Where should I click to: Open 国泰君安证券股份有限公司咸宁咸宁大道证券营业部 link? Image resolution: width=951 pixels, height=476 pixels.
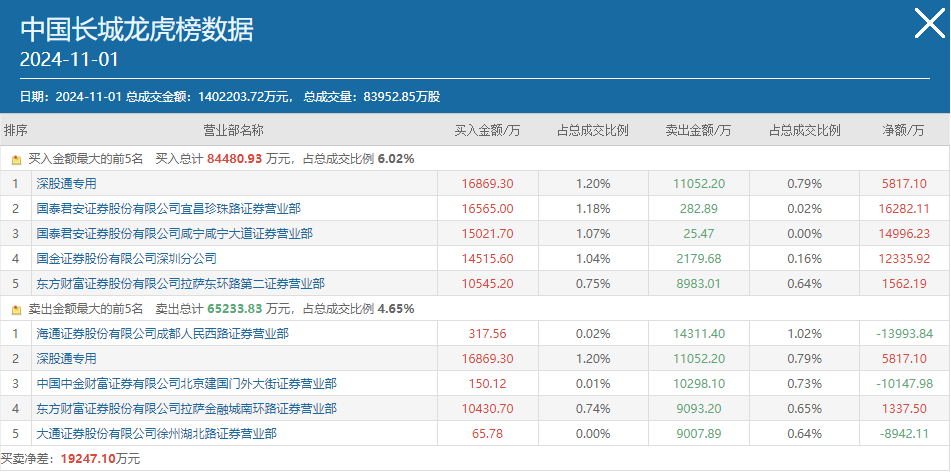174,233
